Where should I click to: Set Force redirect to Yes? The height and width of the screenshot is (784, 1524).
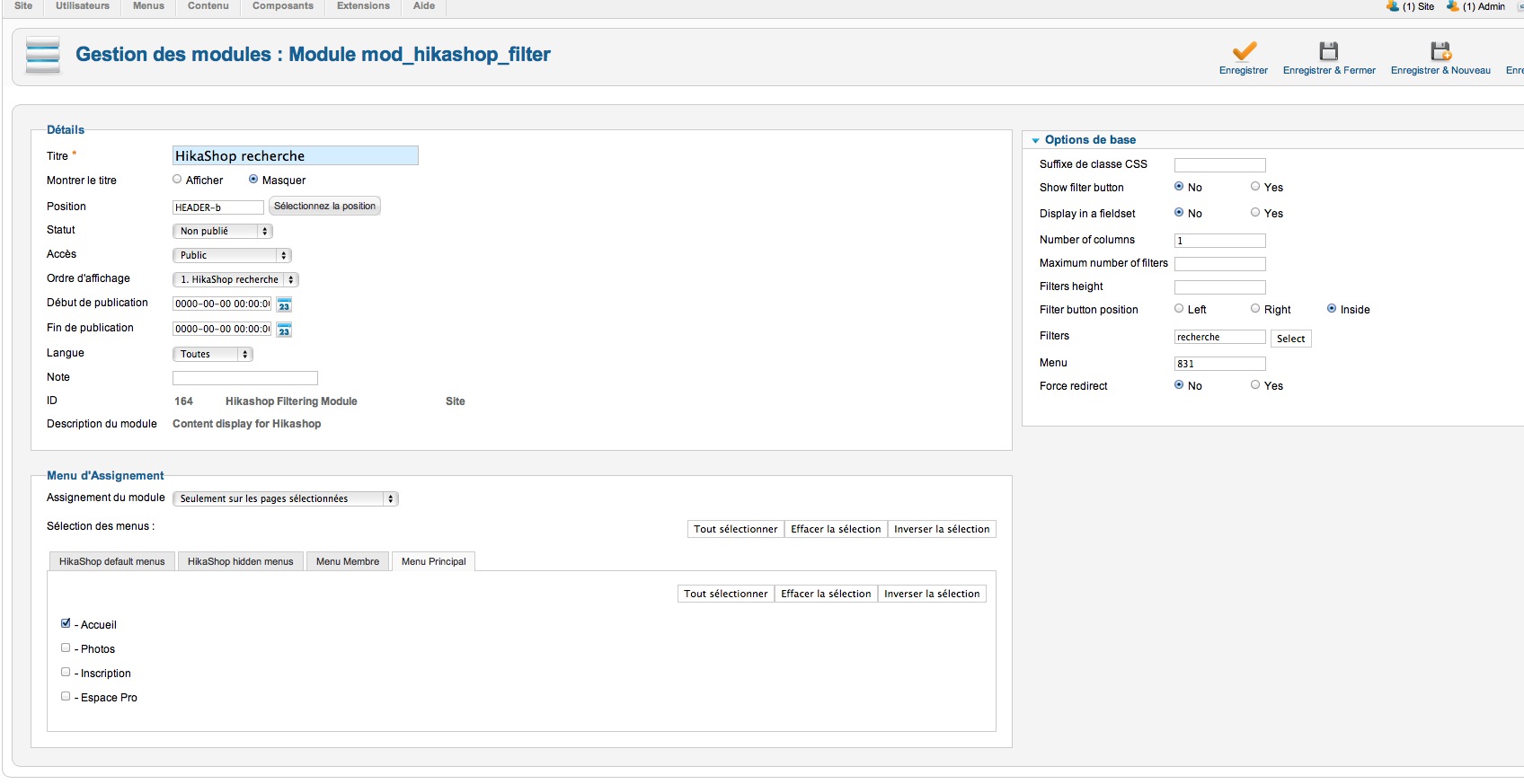tap(1255, 385)
